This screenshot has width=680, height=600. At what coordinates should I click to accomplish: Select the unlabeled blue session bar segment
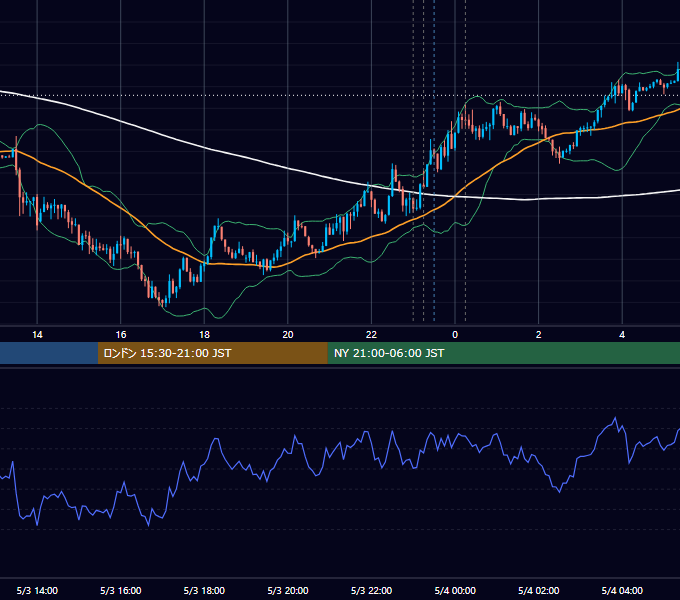pos(49,353)
